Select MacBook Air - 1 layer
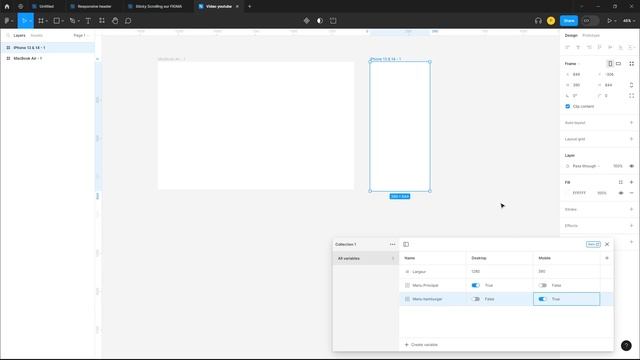This screenshot has height=360, width=640. pyautogui.click(x=47, y=58)
